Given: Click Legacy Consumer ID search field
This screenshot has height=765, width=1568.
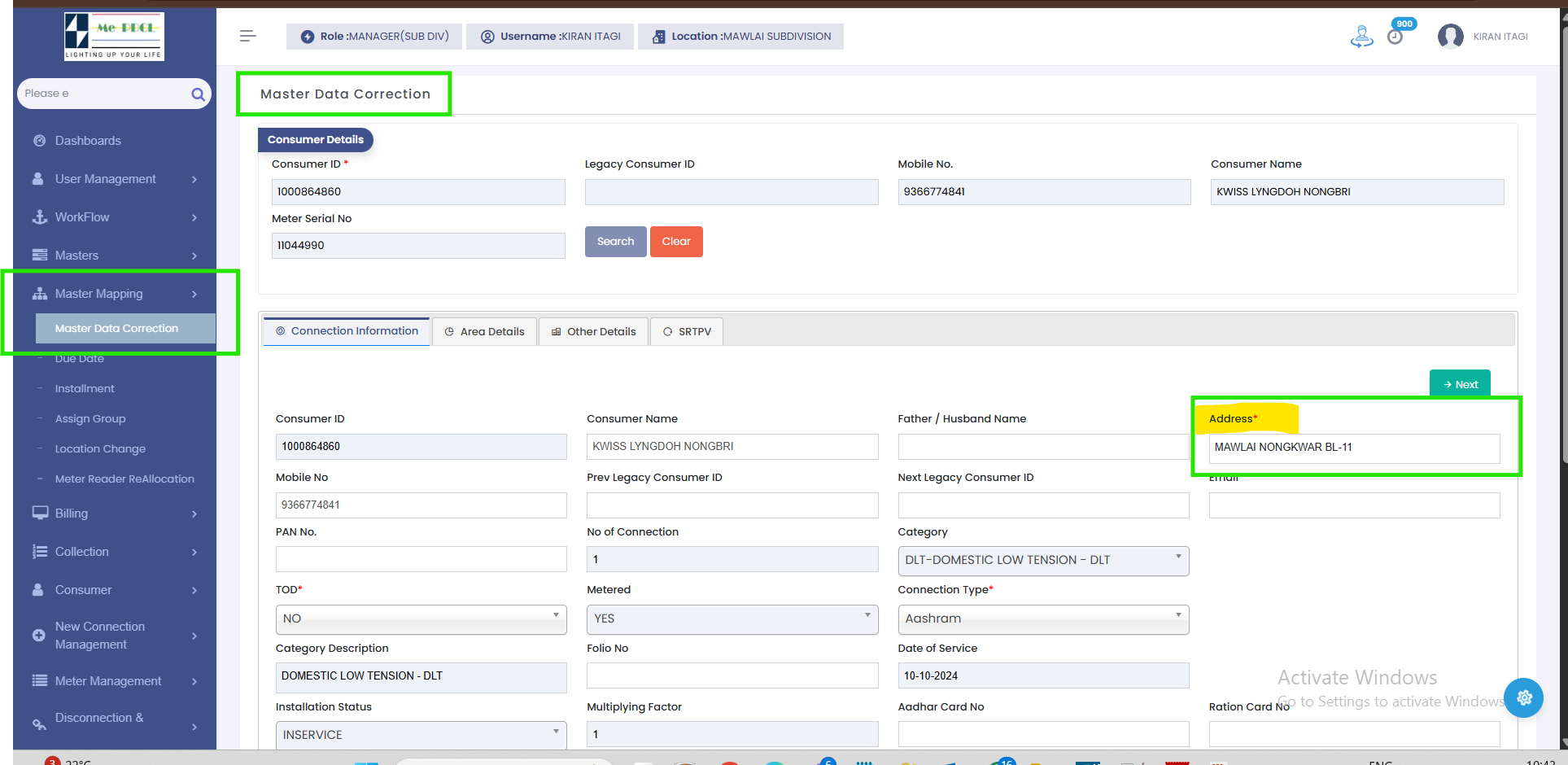Looking at the screenshot, I should click(732, 192).
